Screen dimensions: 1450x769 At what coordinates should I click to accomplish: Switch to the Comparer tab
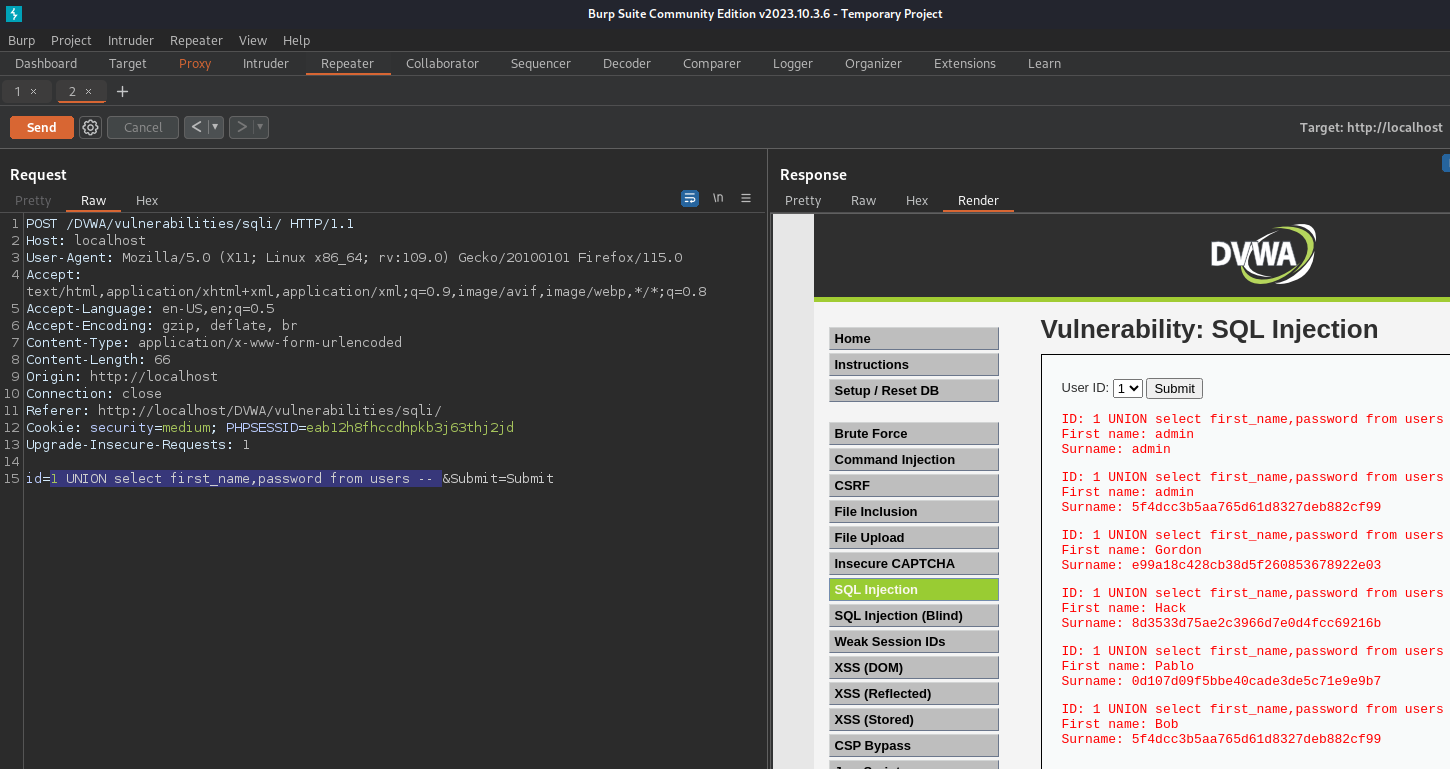(x=712, y=63)
